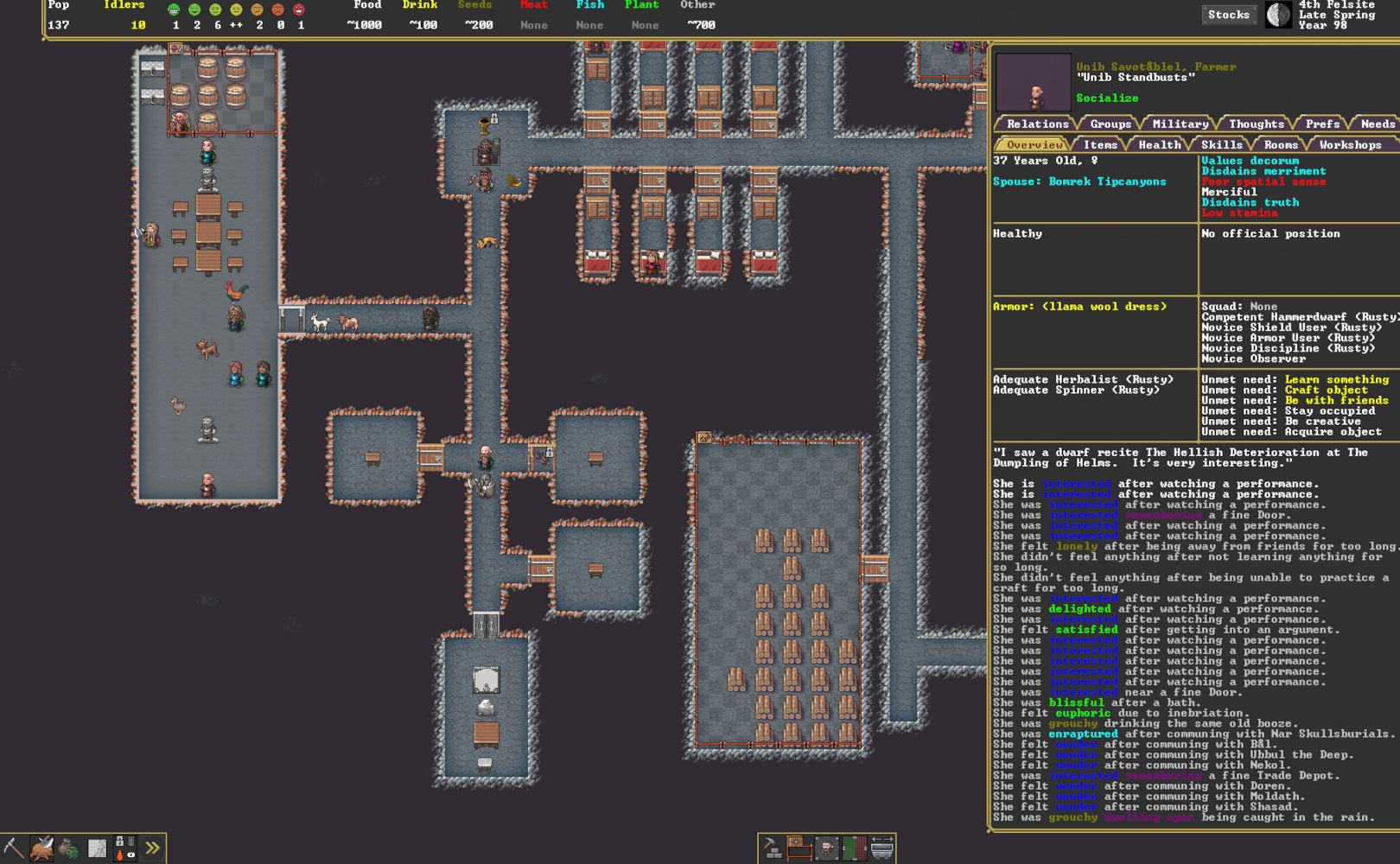Open the Groups tab

point(1110,124)
